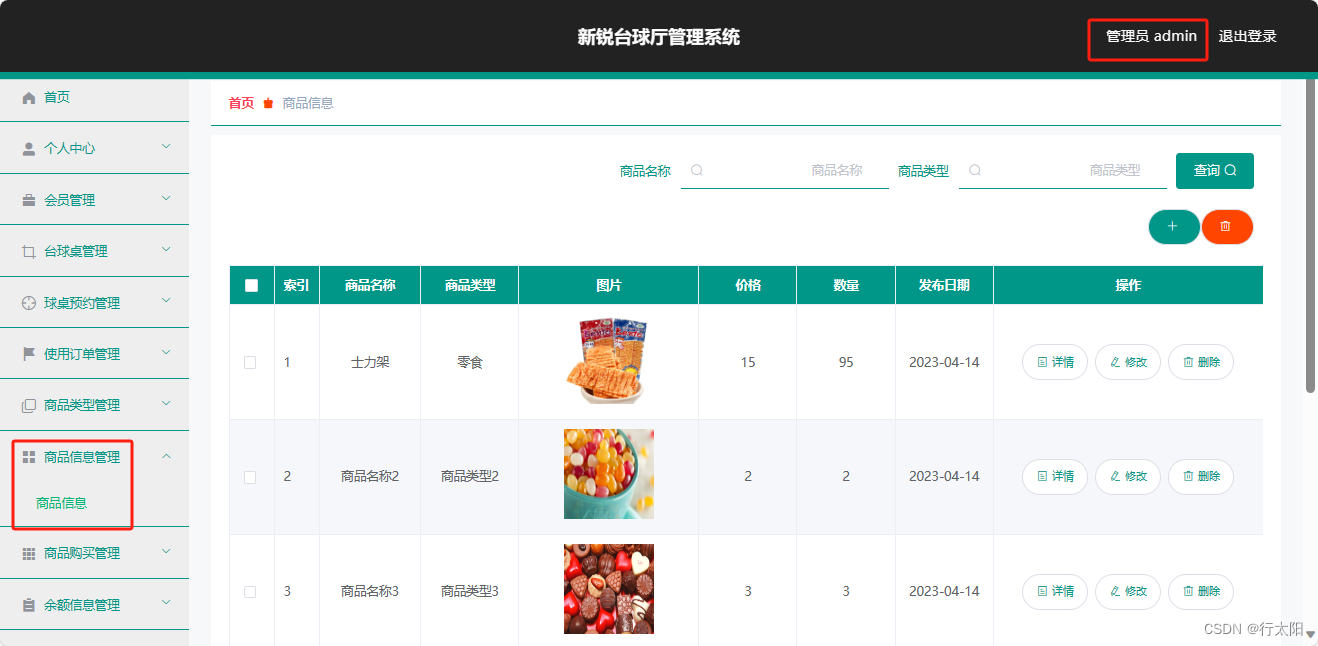Click 详情 button for 商品名称3 row
The width and height of the screenshot is (1318, 646).
(1055, 592)
